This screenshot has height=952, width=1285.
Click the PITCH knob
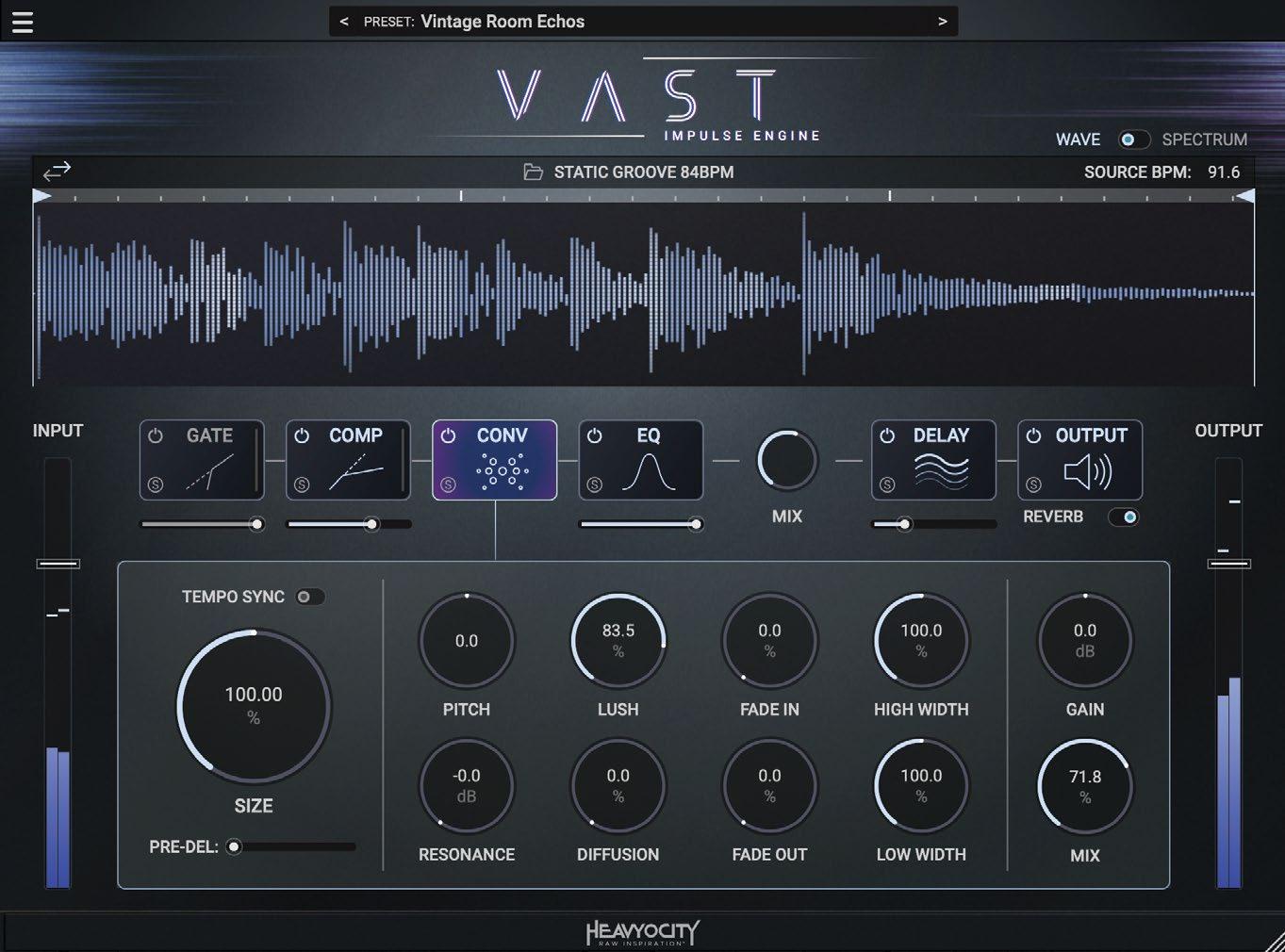tap(467, 642)
